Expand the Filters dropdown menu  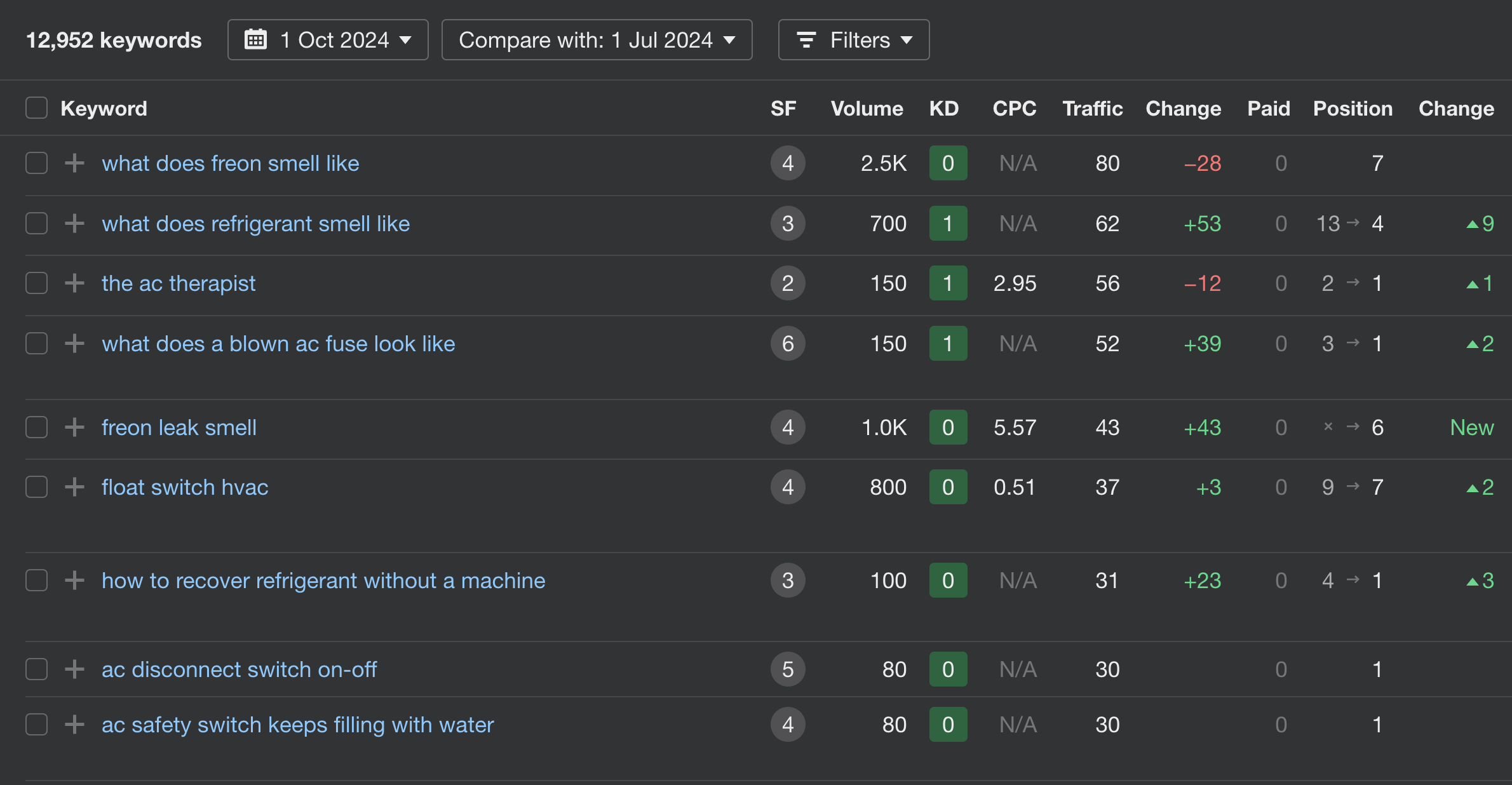tap(852, 40)
